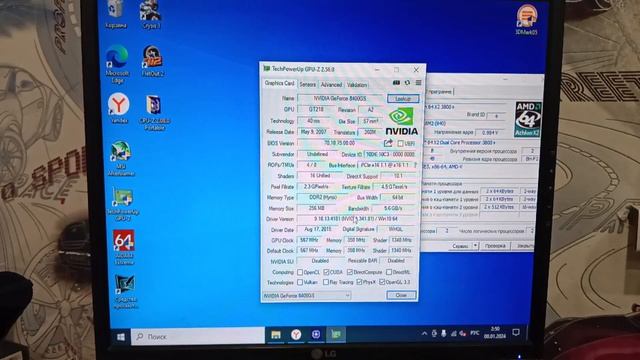Toggle the OpenCL checkbox

click(x=300, y=272)
